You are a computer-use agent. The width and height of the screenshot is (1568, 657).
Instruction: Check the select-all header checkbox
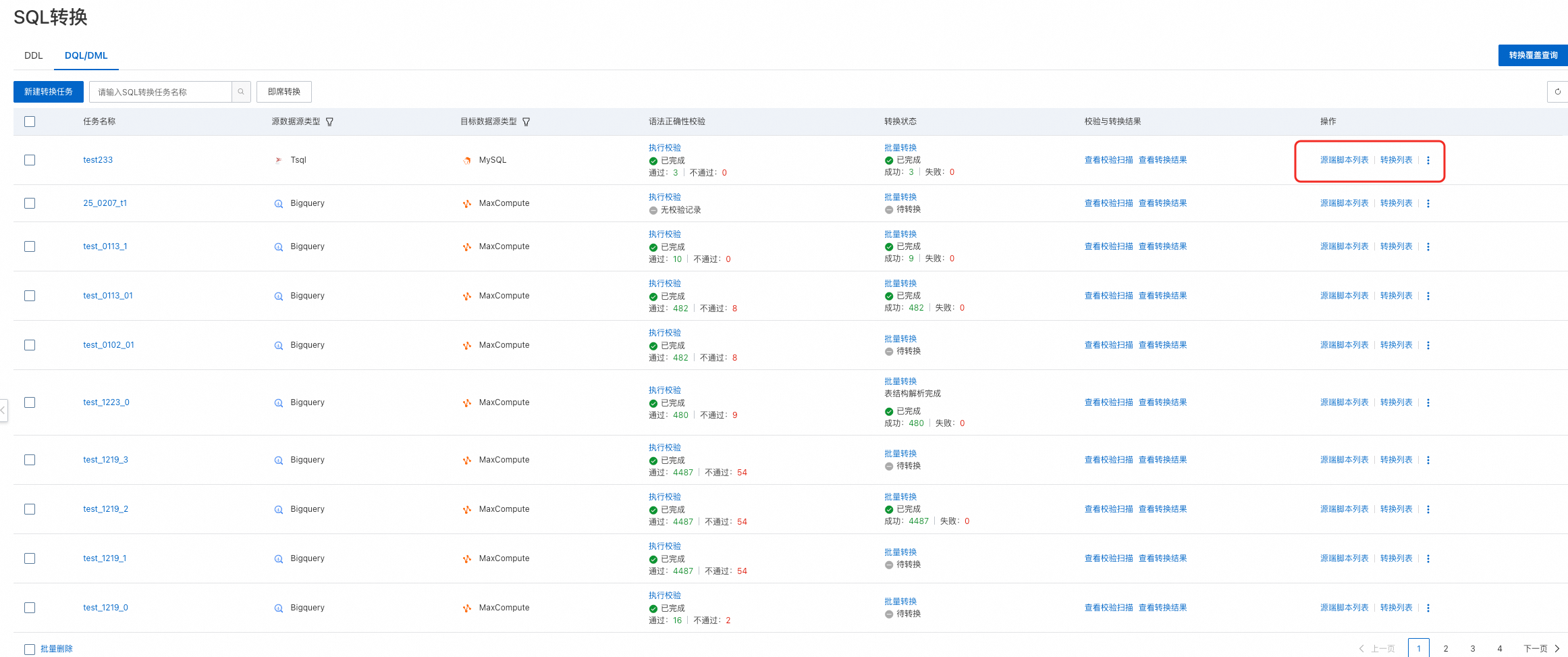click(30, 122)
